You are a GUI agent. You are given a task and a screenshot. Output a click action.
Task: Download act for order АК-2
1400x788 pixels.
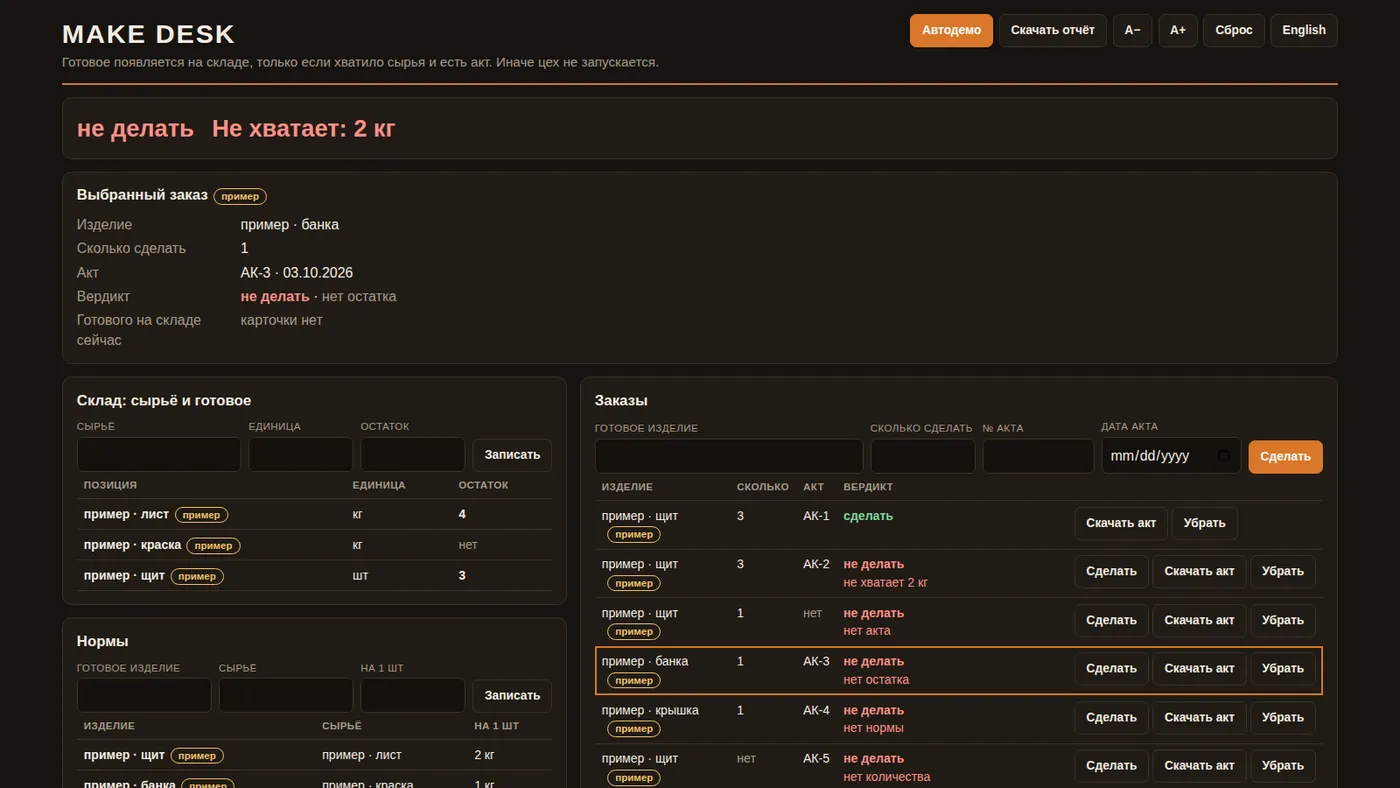pos(1199,572)
